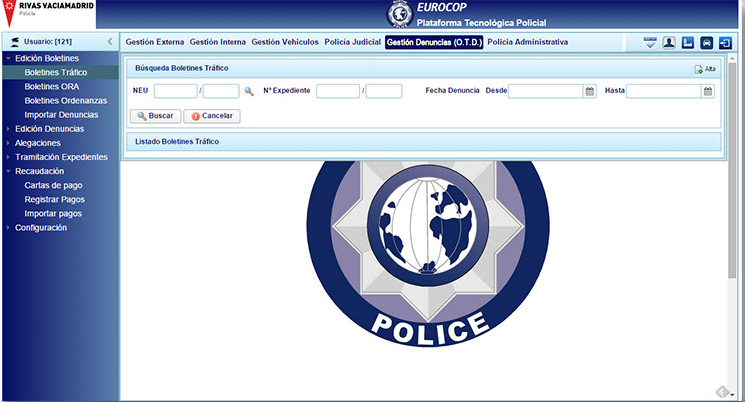745x402 pixels.
Task: Open Registrar Pagos in the sidebar
Action: pyautogui.click(x=55, y=200)
